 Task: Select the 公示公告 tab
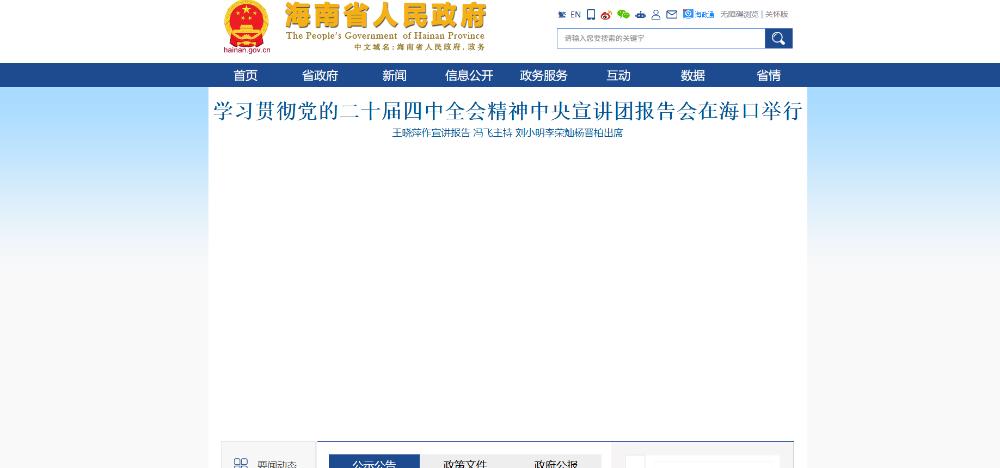[x=374, y=462]
